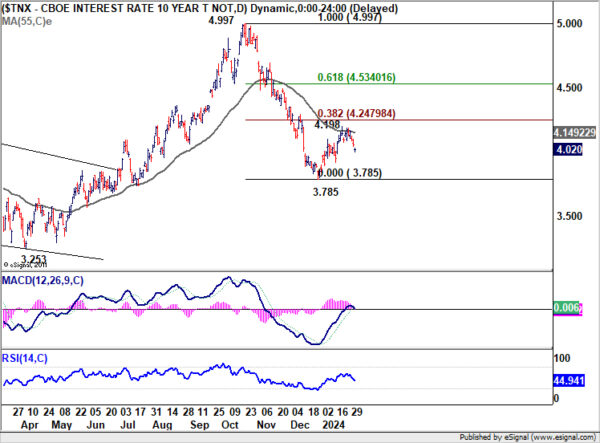Click the Jun month label on time axis
Image resolution: width=600 pixels, height=443 pixels.
click(x=96, y=425)
